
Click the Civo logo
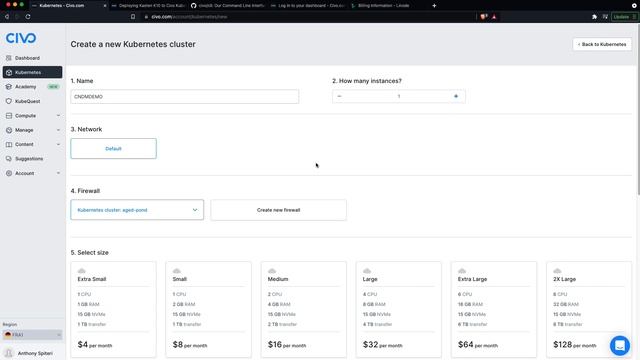pyautogui.click(x=21, y=38)
